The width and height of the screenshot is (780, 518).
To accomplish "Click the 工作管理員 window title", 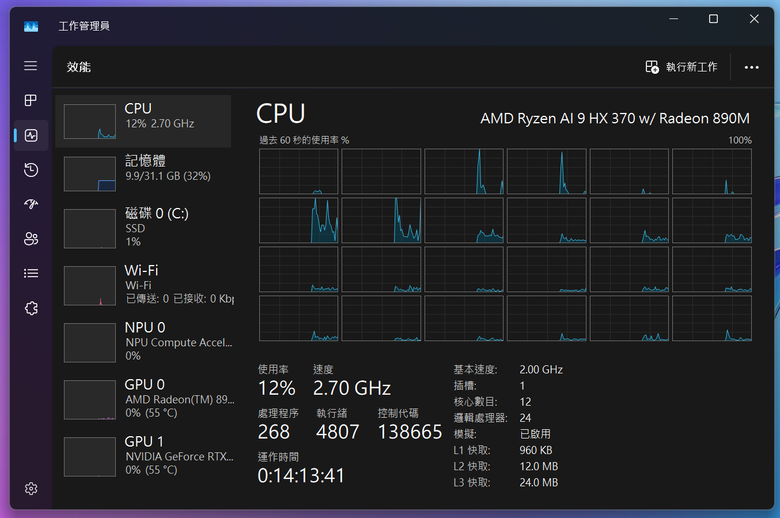I will [x=84, y=26].
